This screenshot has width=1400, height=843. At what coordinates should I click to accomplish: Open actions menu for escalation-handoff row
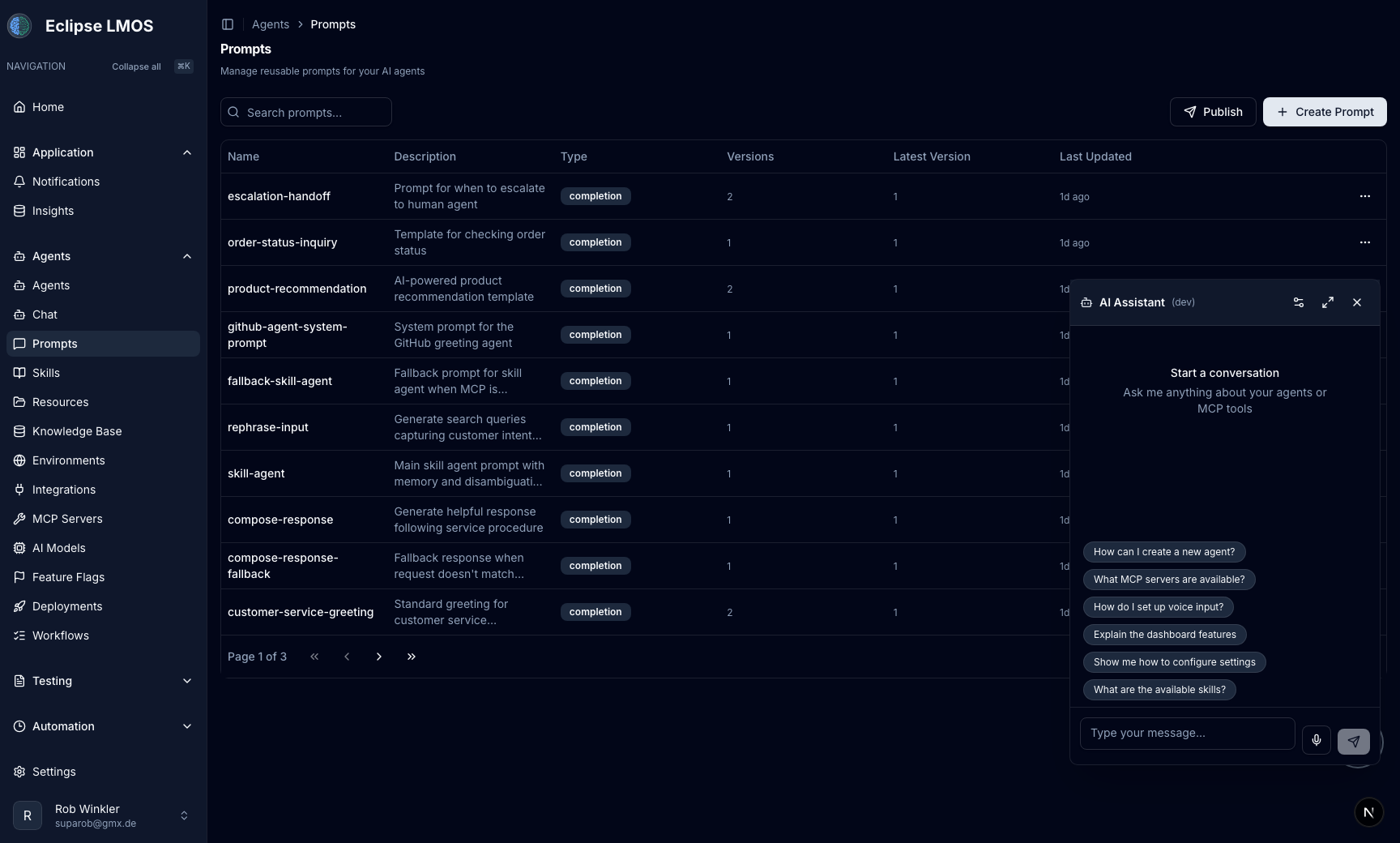[1365, 196]
